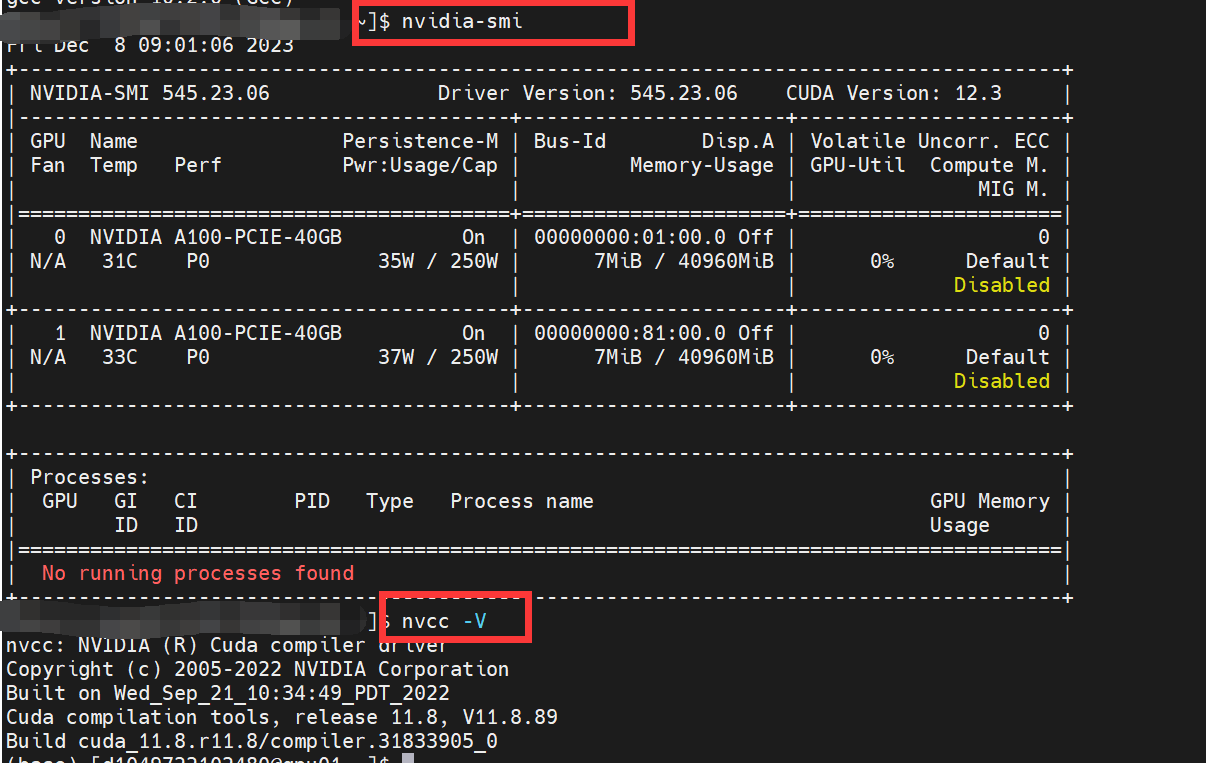Select the "Compute M." column header
This screenshot has width=1206, height=763.
pyautogui.click(x=990, y=165)
